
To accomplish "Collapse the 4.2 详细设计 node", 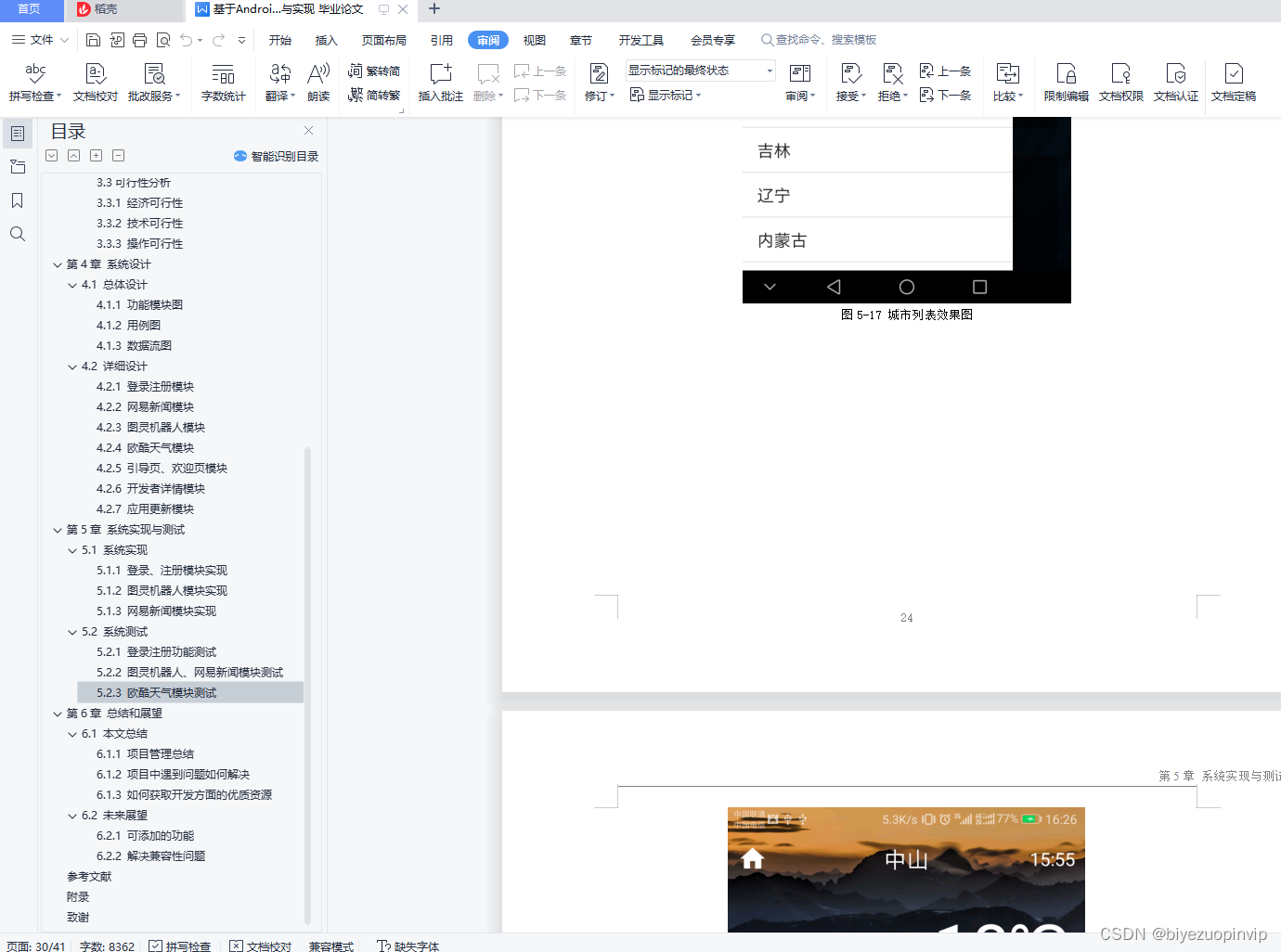I will pyautogui.click(x=72, y=367).
